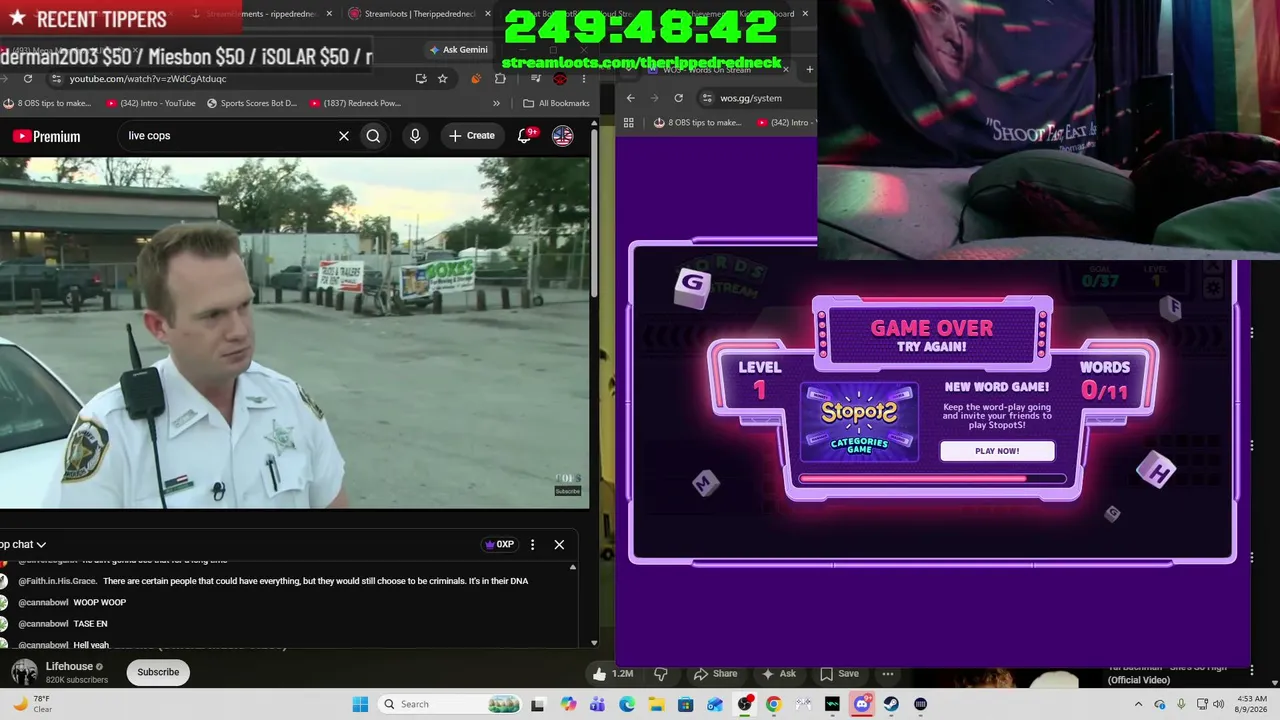Viewport: 1280px width, 720px height.
Task: Open the apps grid in WOS bookmarks bar
Action: pos(628,123)
